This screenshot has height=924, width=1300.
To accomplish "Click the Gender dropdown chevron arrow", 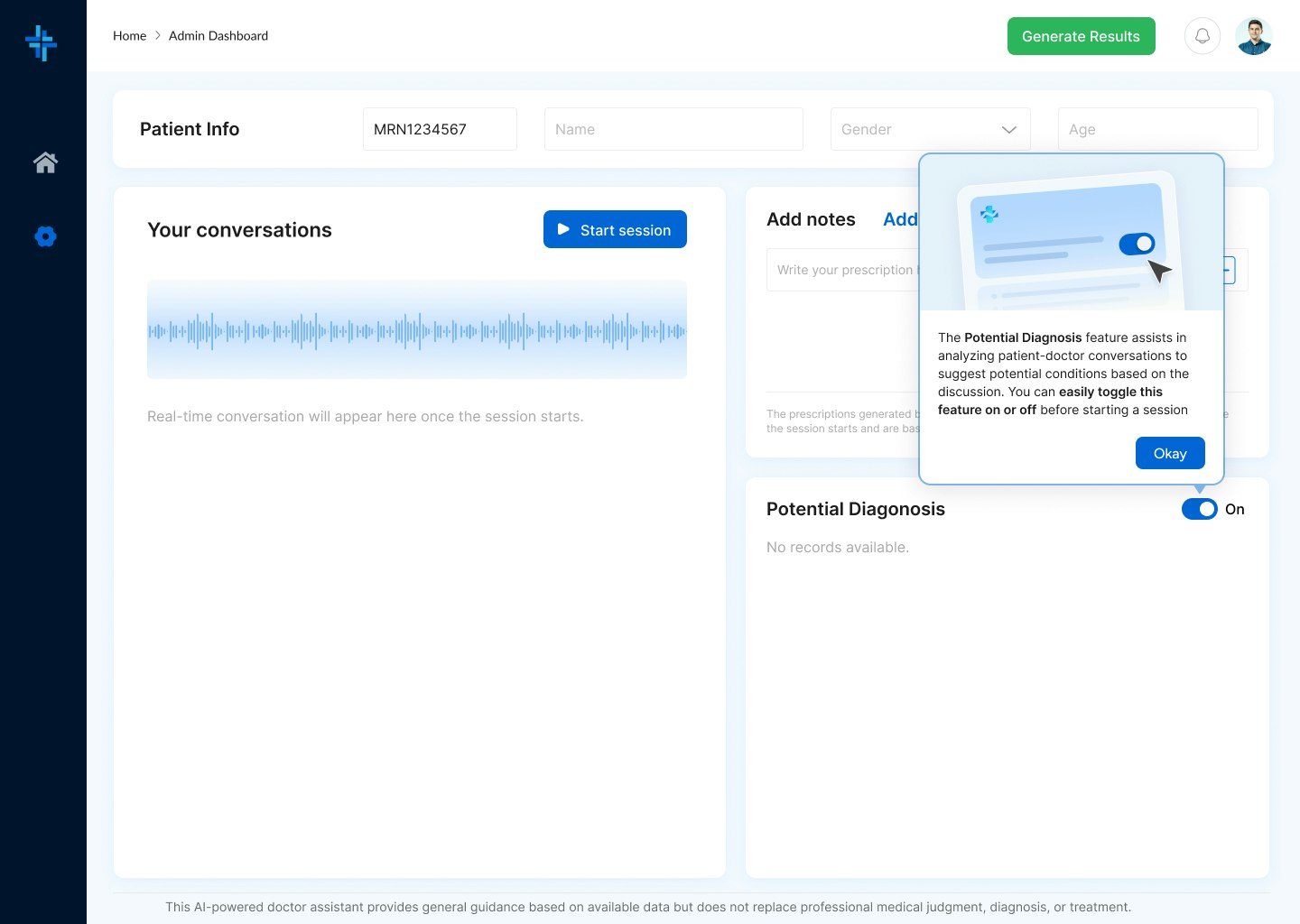I will point(1009,130).
